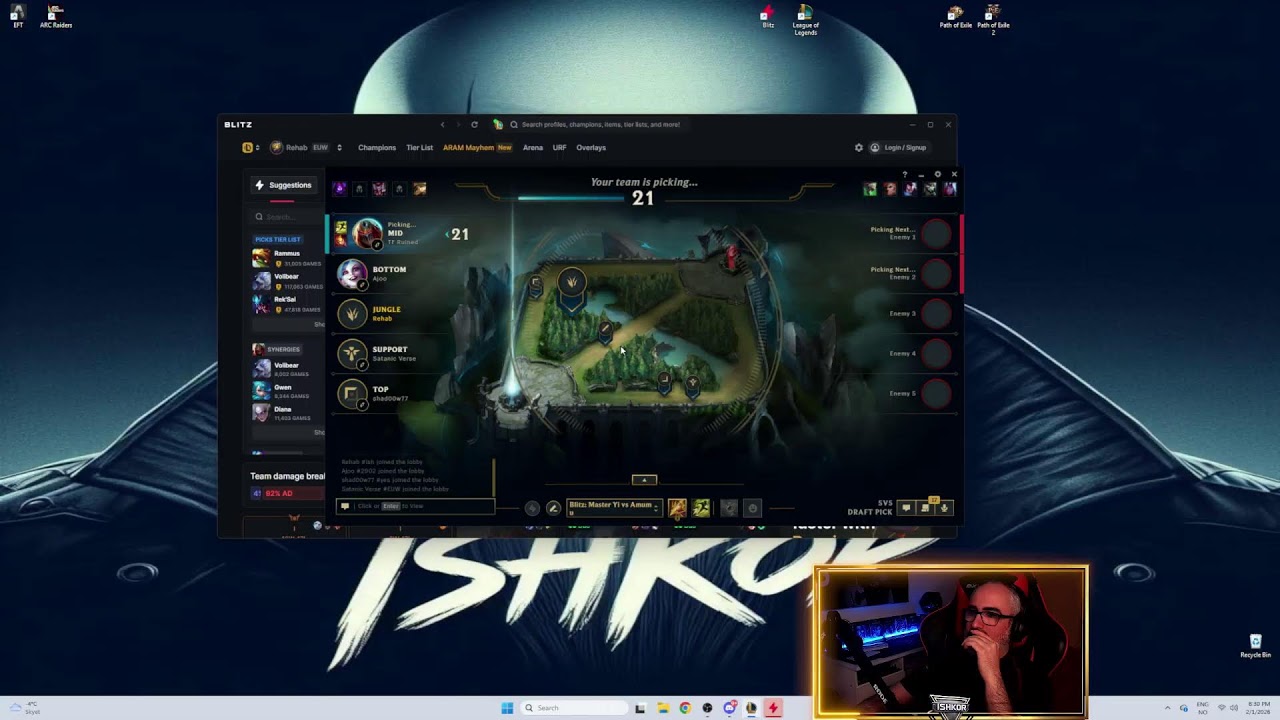Open the chat bubble icon in the lobby
1280x720 pixels.
point(906,508)
